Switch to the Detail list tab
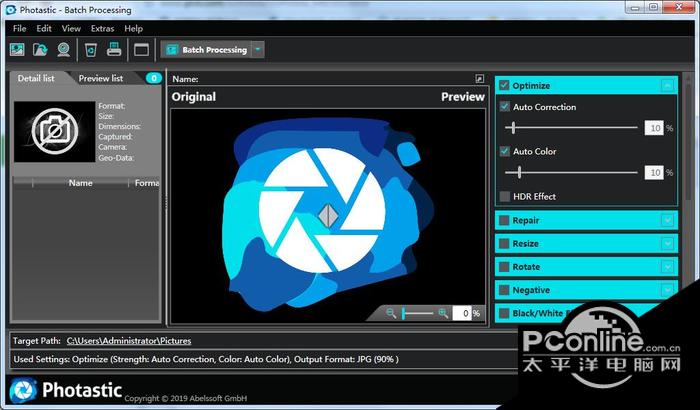This screenshot has width=700, height=410. [x=36, y=78]
